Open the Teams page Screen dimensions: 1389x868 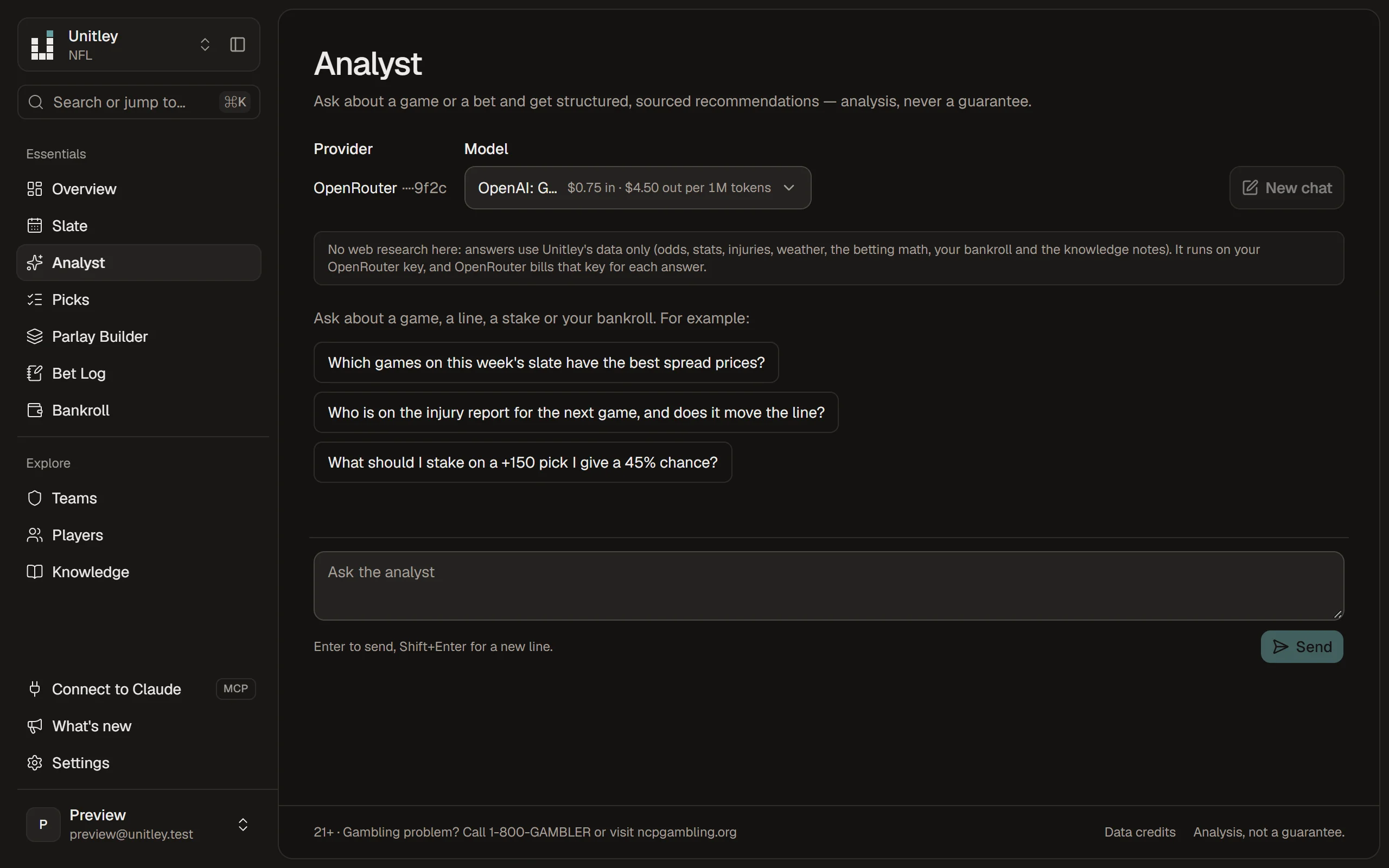coord(139,497)
